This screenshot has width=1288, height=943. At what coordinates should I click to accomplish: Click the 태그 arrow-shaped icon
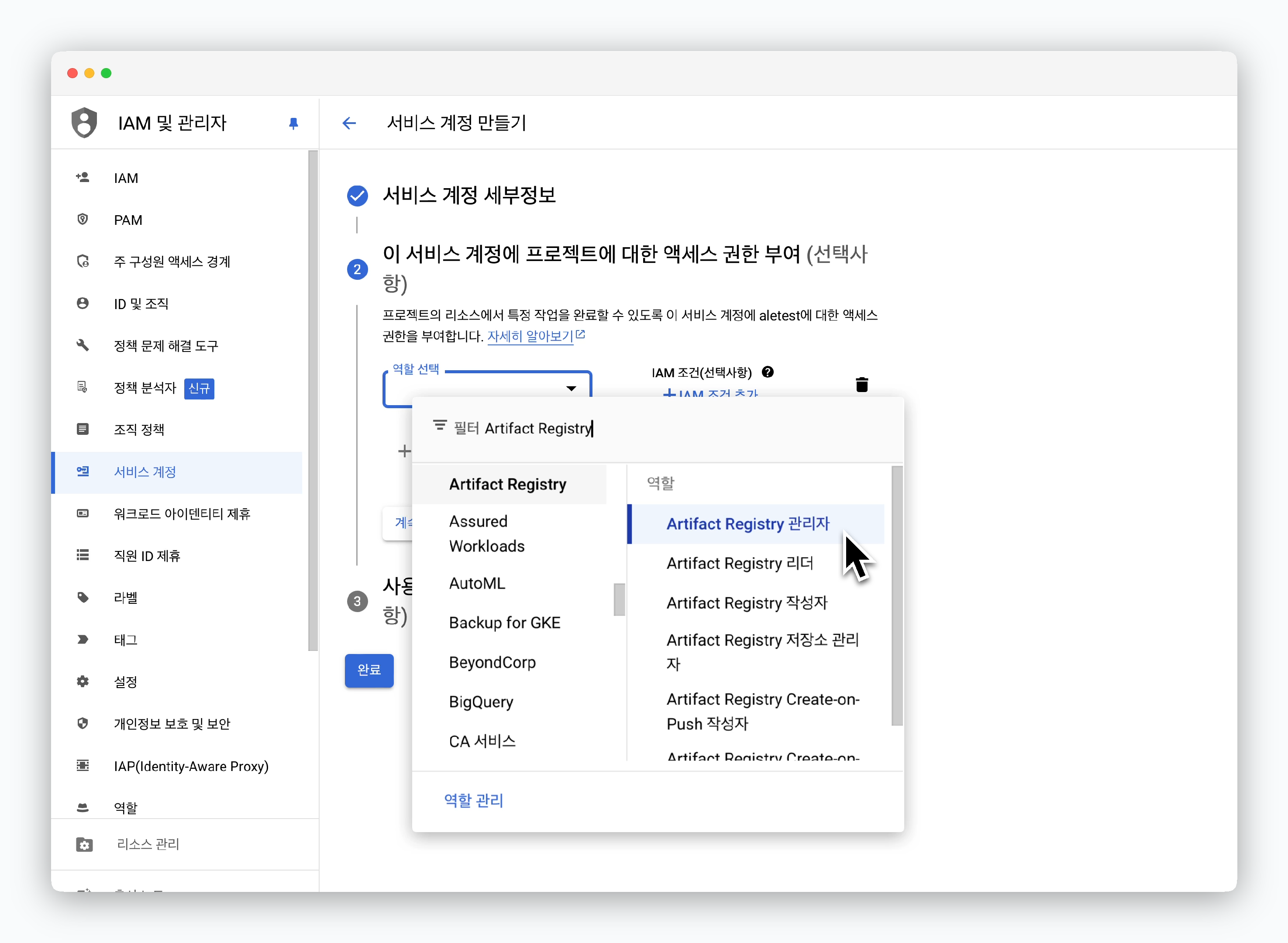click(83, 639)
